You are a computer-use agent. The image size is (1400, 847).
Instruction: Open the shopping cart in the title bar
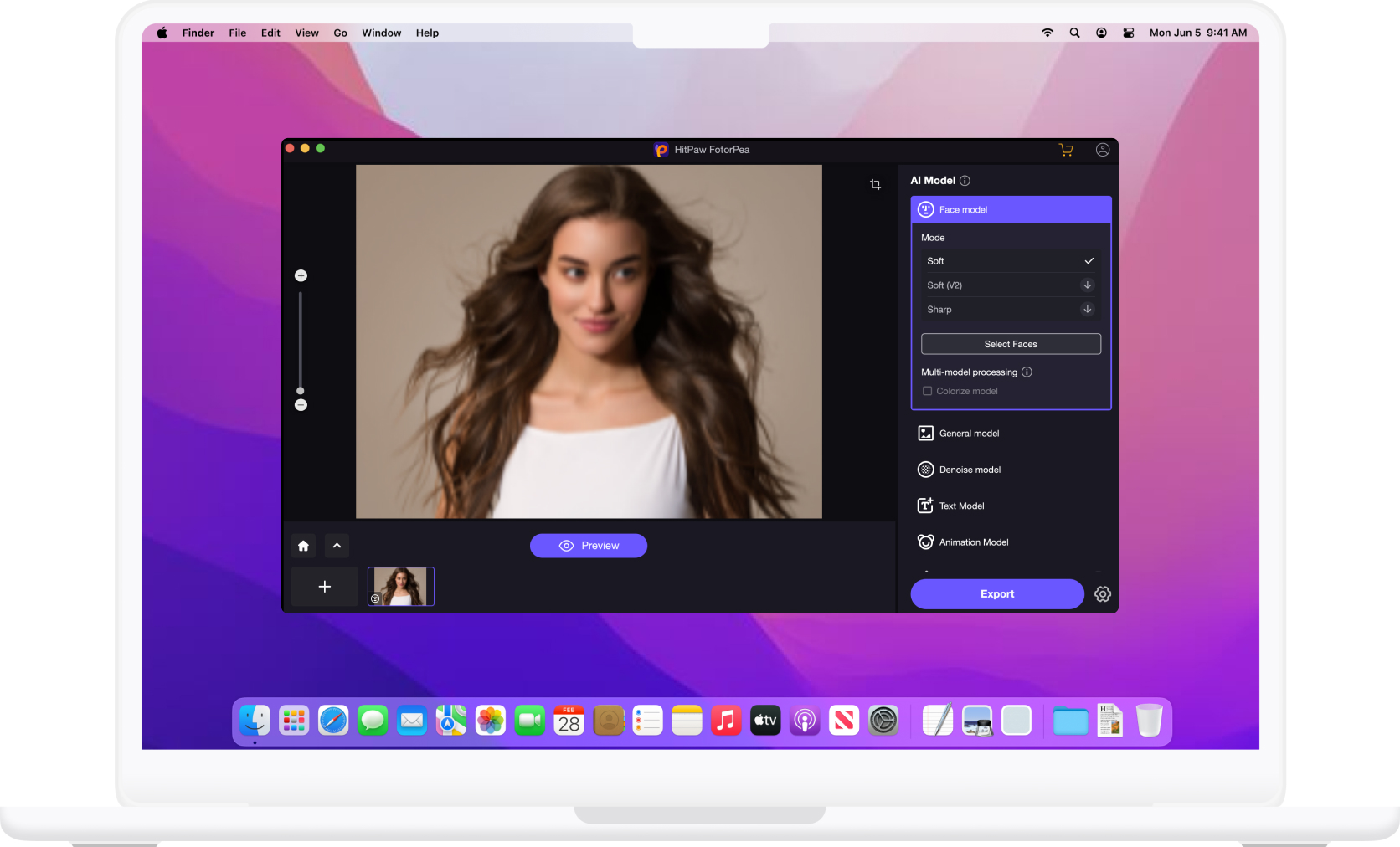click(1066, 150)
